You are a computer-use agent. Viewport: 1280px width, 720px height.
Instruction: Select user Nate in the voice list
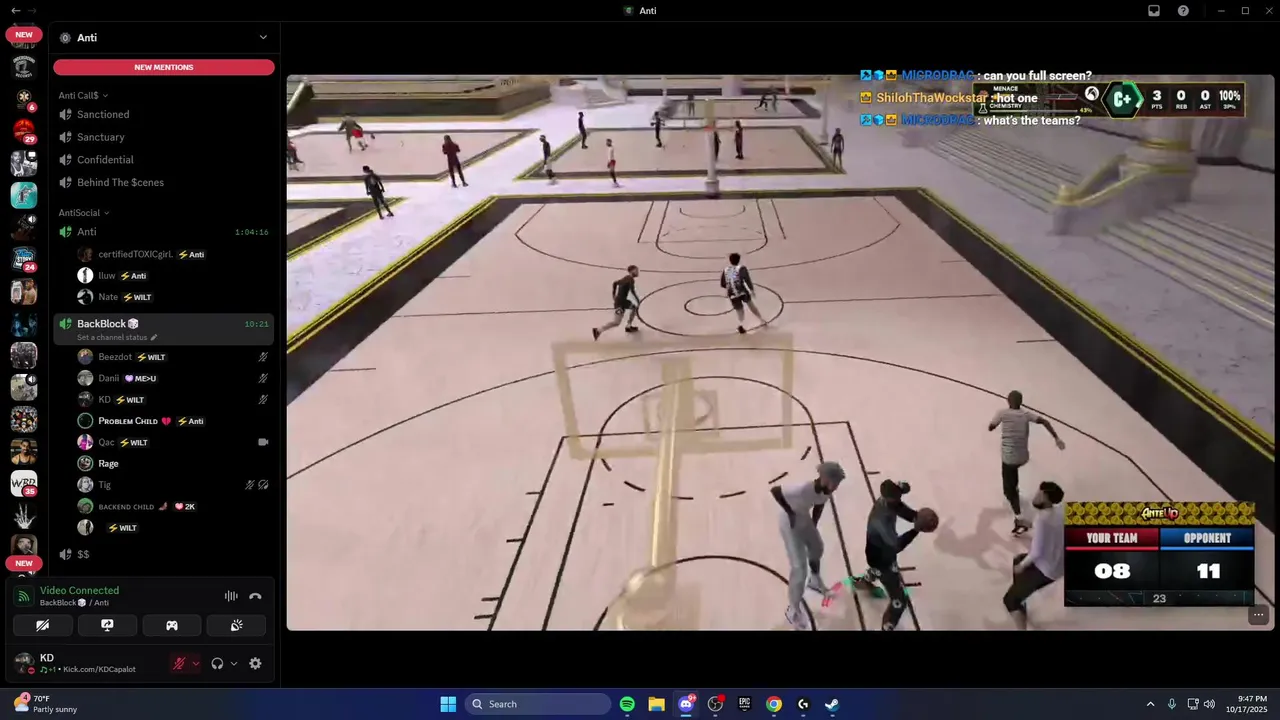pos(165,297)
